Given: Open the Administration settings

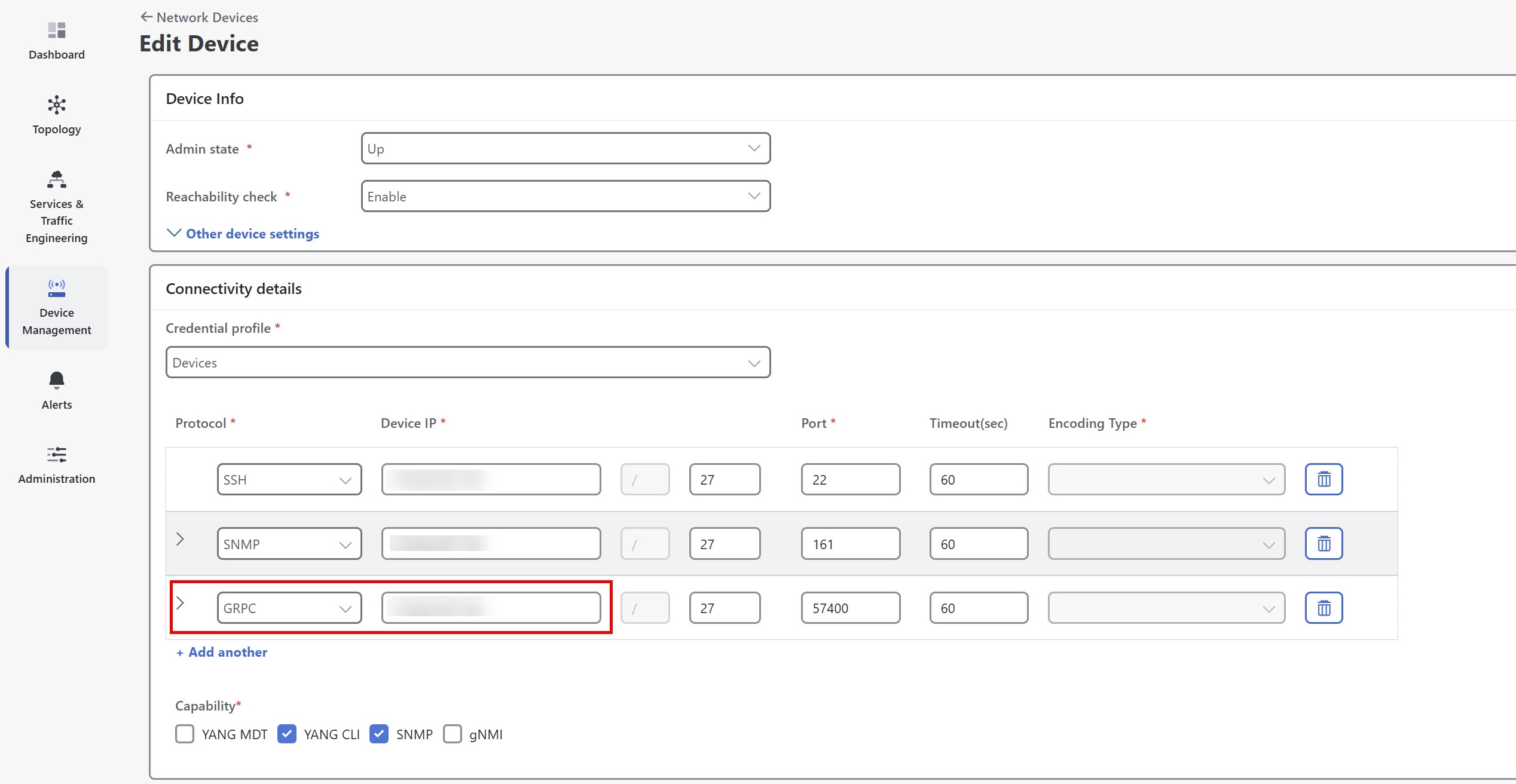Looking at the screenshot, I should coord(56,463).
